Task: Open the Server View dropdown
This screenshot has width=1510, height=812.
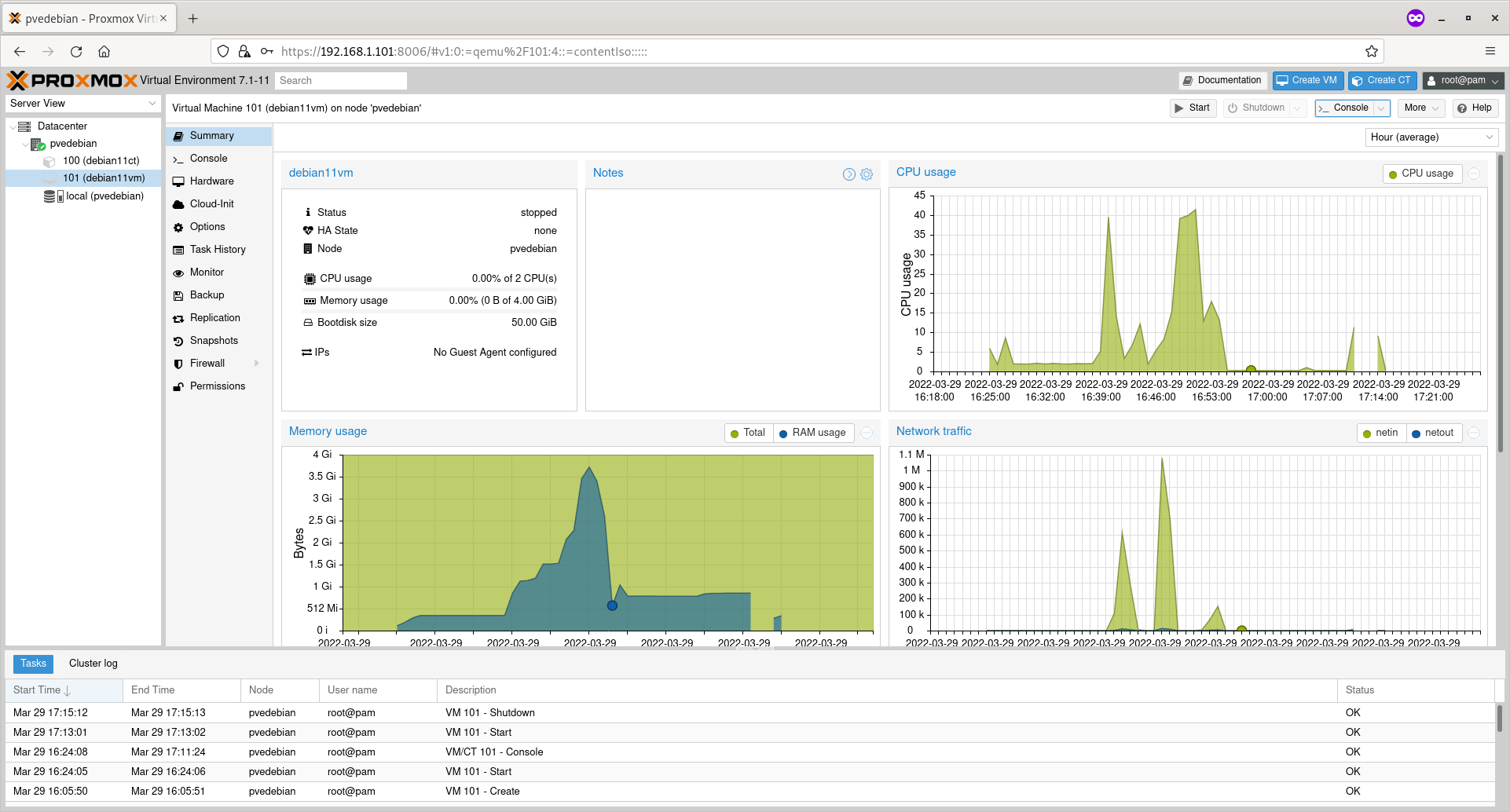Action: tap(83, 104)
